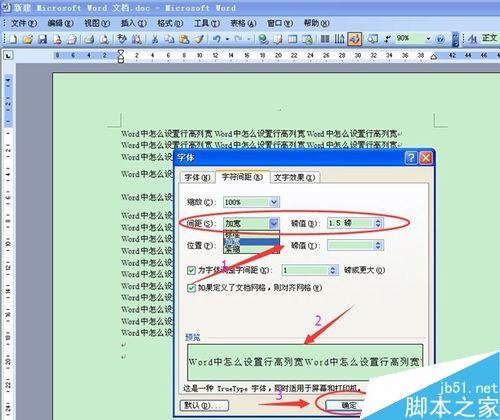Click the spacing 磅值 spinner arrows
The width and height of the screenshot is (500, 420).
[x=378, y=223]
